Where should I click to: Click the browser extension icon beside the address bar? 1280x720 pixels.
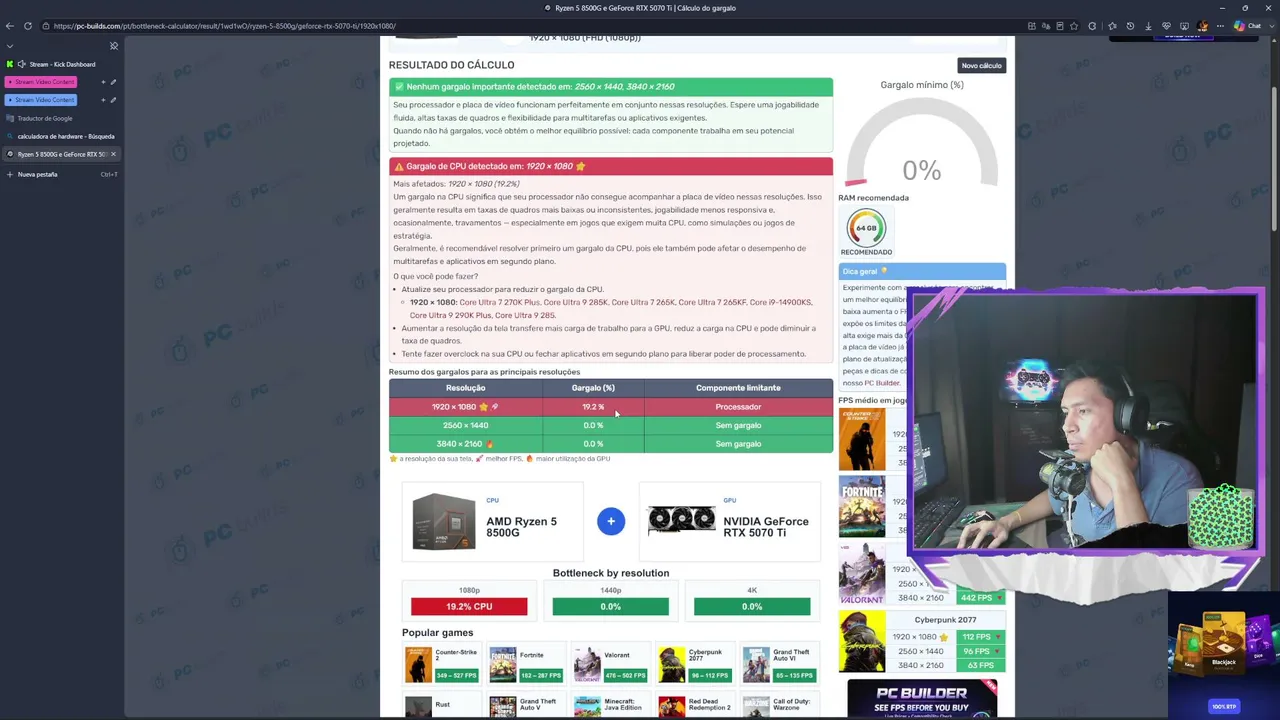tap(1092, 26)
